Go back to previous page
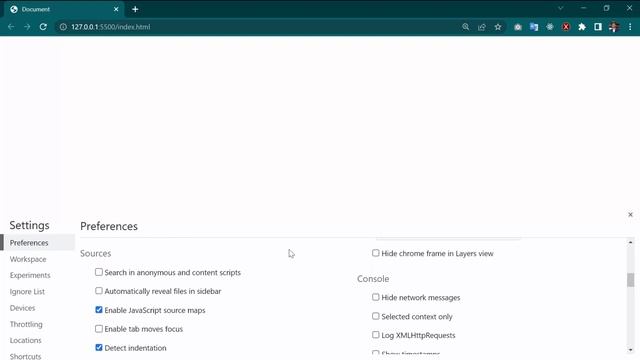The image size is (640, 360). click(11, 27)
